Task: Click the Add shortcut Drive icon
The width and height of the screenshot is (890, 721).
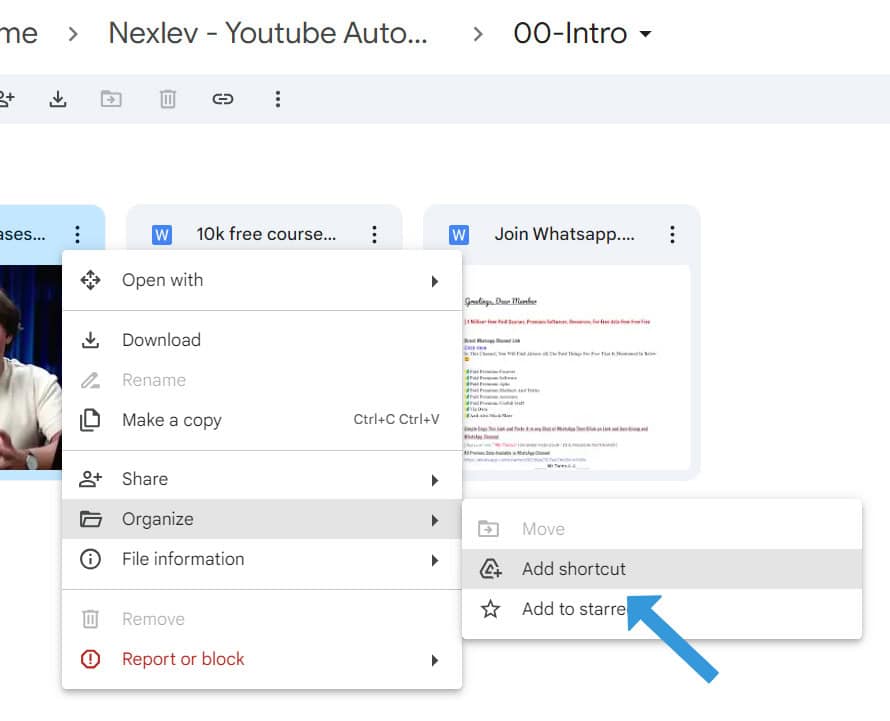Action: click(490, 568)
